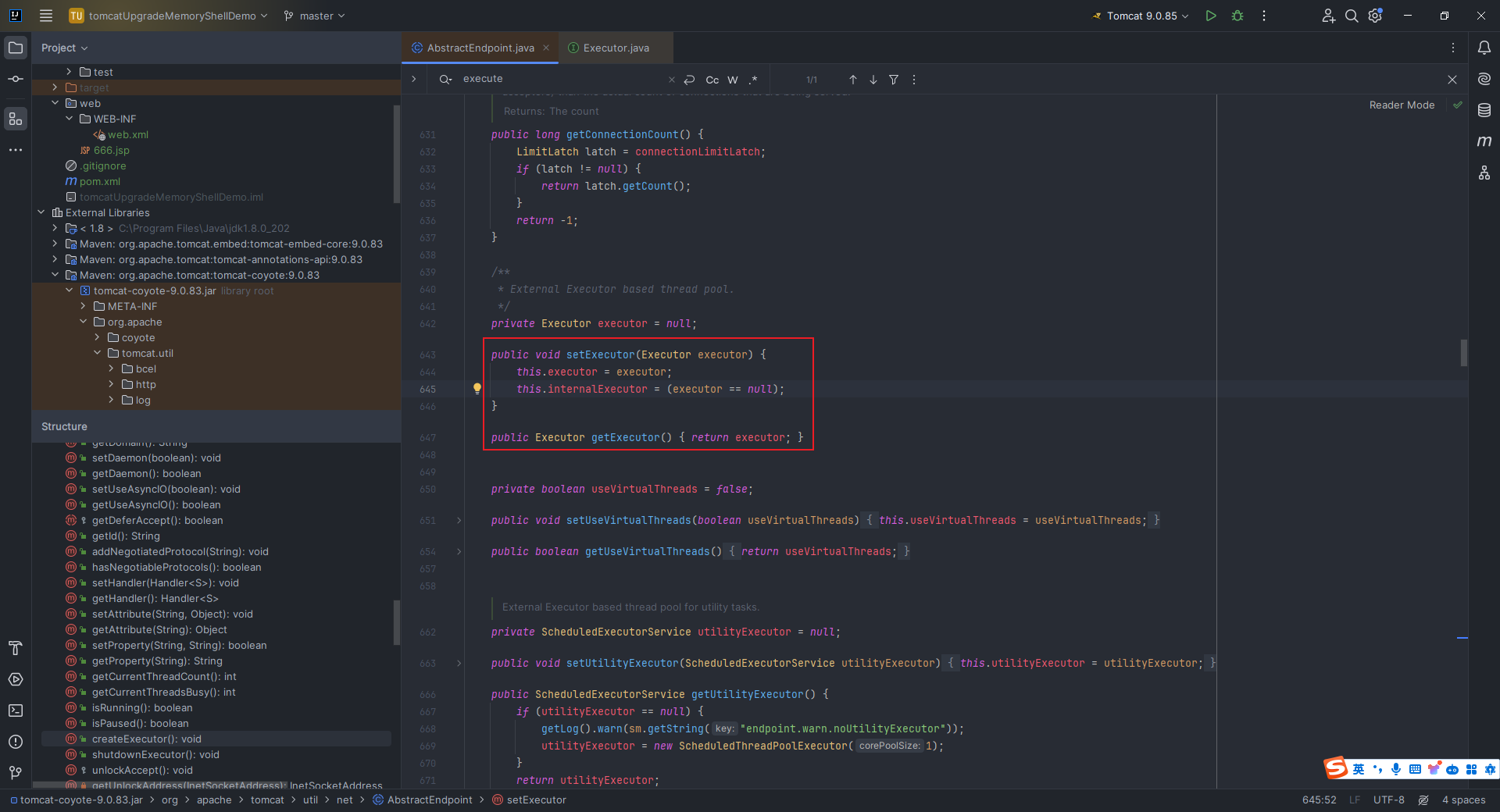Open the Database tool window
The height and width of the screenshot is (812, 1500).
pos(1484,110)
